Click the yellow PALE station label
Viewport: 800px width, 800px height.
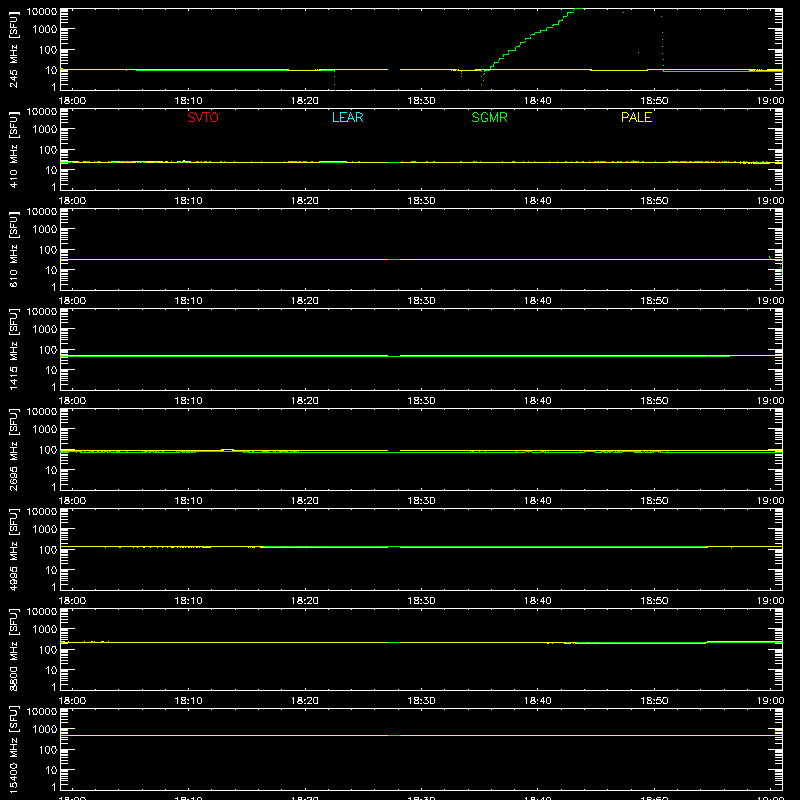pos(636,117)
